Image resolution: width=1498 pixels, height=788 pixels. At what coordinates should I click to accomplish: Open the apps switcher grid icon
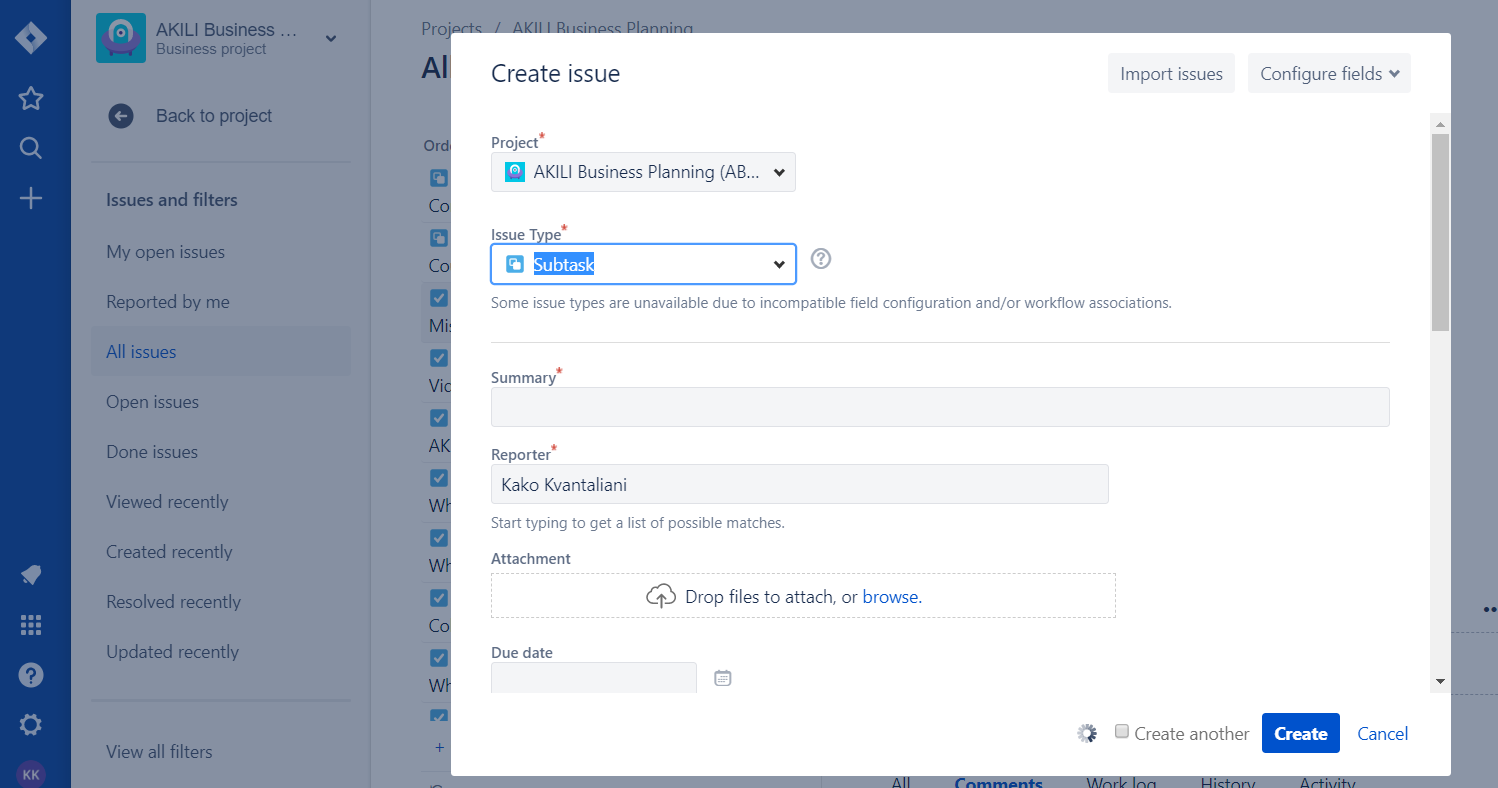click(30, 624)
